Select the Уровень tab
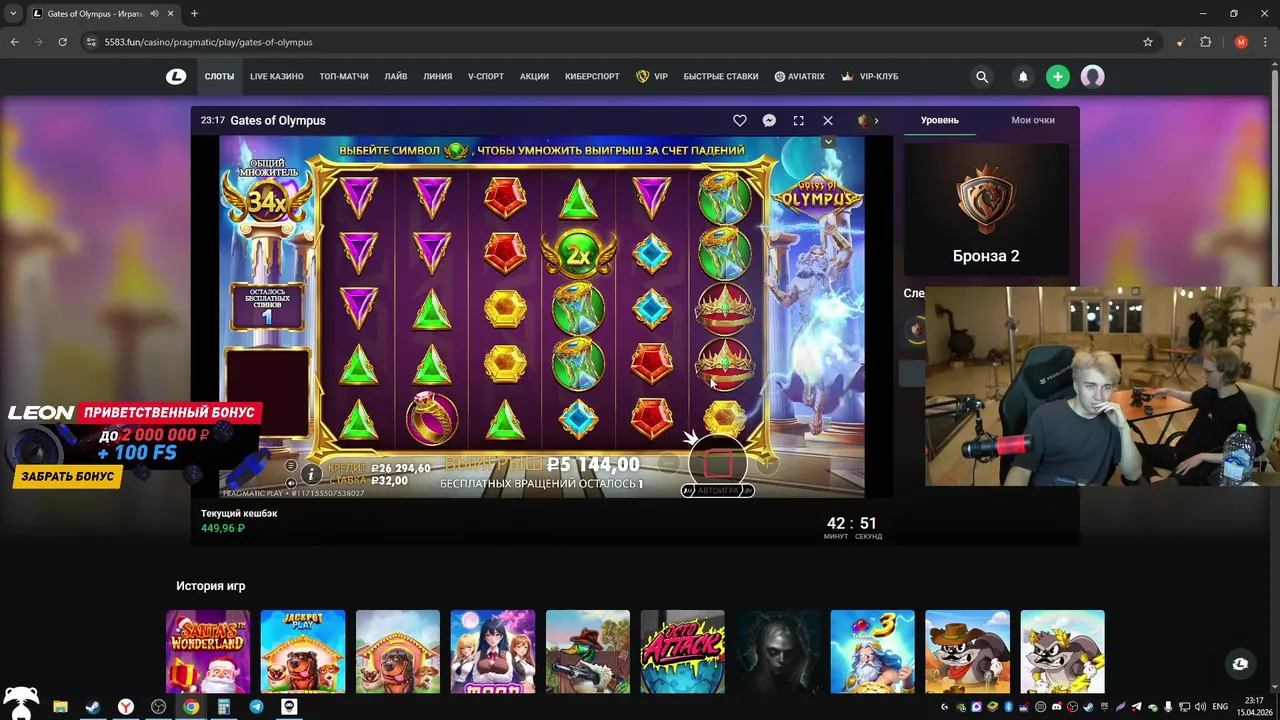 (x=940, y=120)
